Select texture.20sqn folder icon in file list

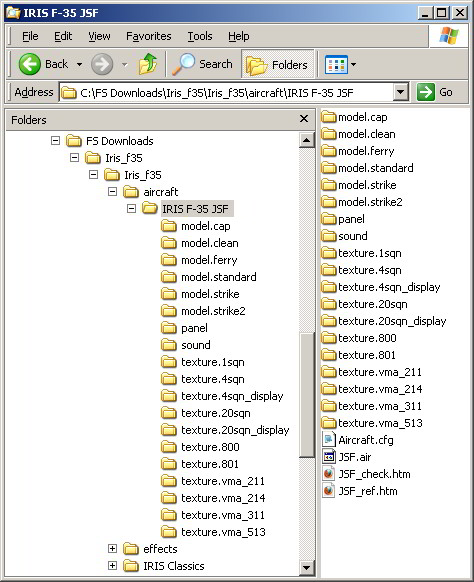tap(328, 304)
